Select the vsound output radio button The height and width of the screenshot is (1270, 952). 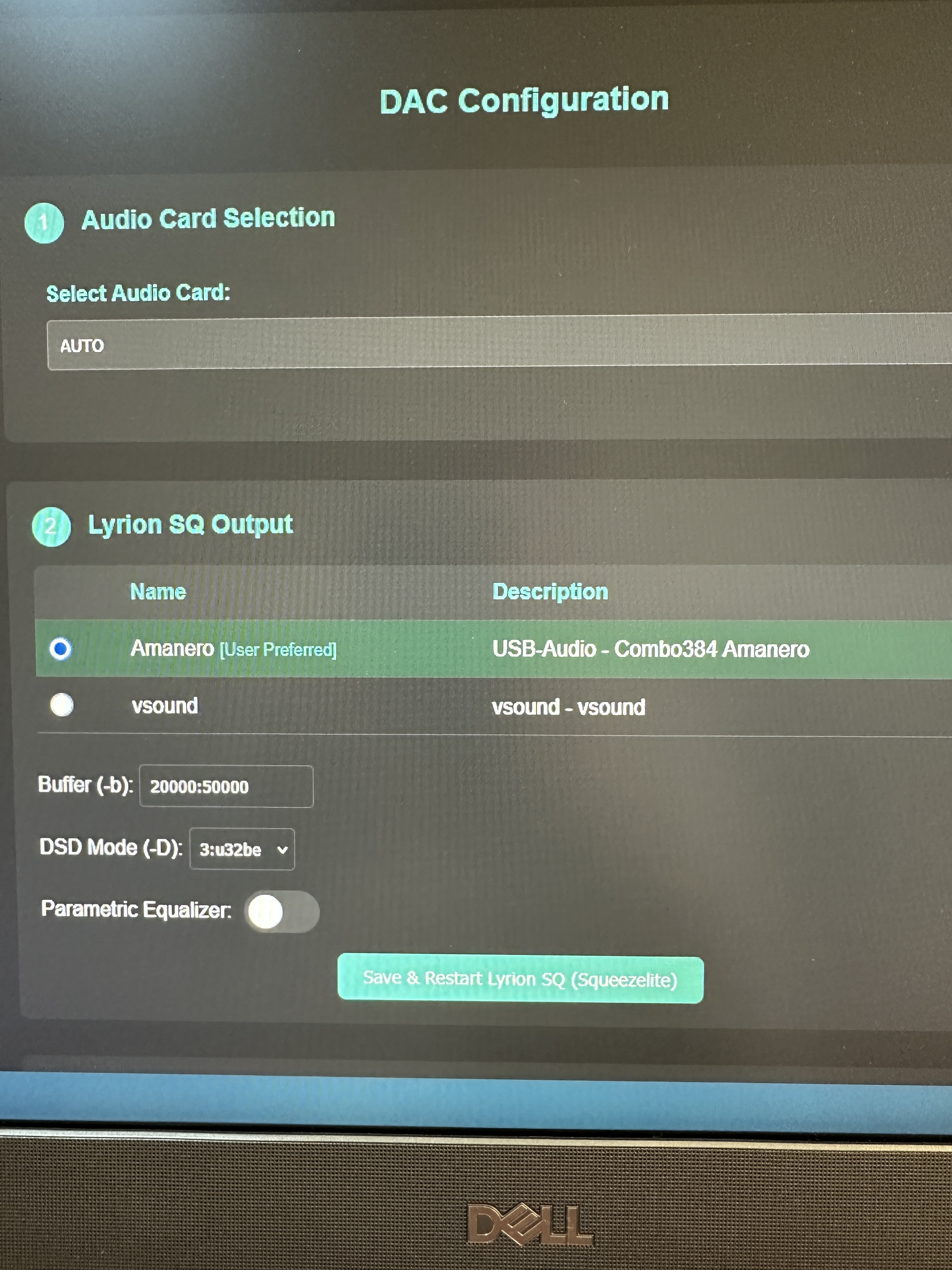tap(62, 705)
